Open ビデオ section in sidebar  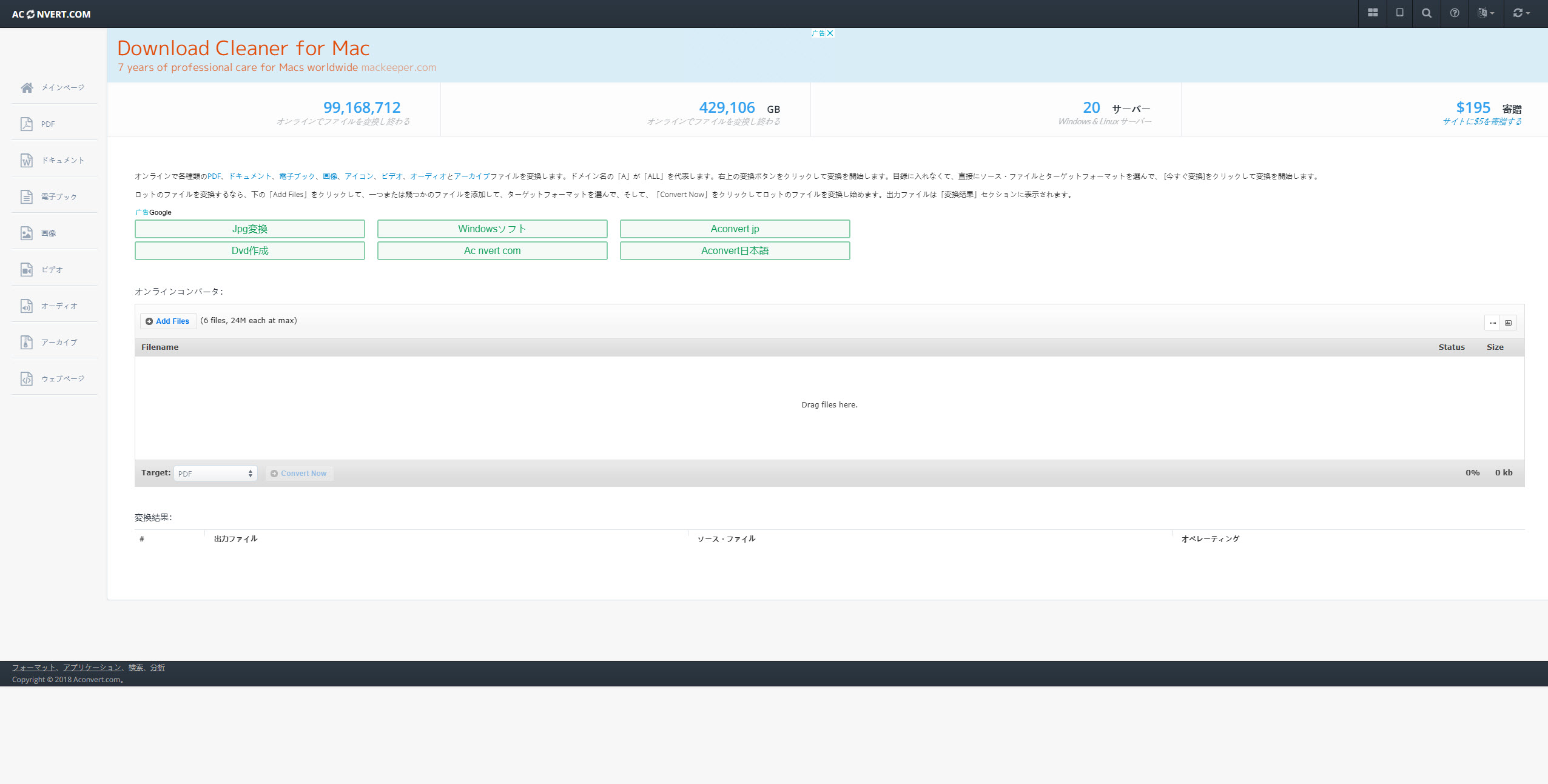[54, 269]
